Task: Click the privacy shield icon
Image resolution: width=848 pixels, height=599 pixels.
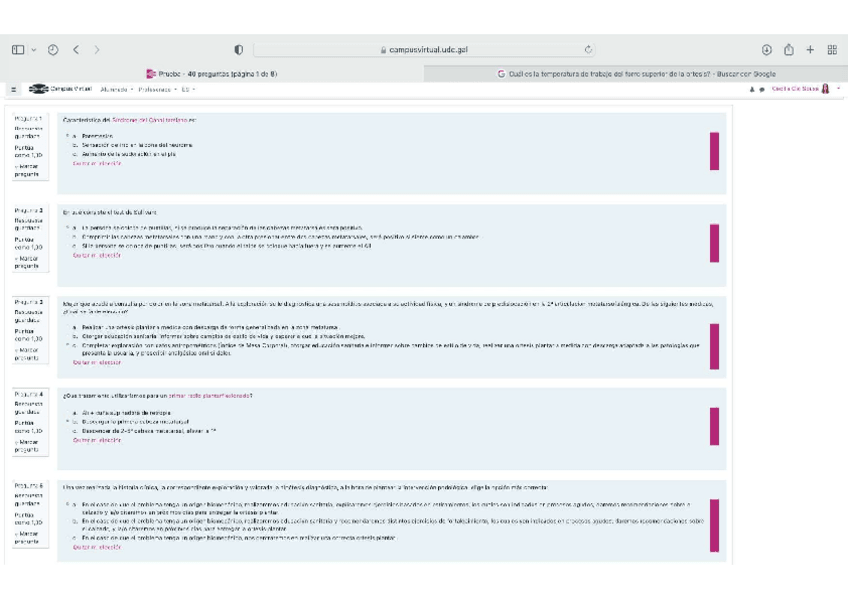Action: coord(238,50)
